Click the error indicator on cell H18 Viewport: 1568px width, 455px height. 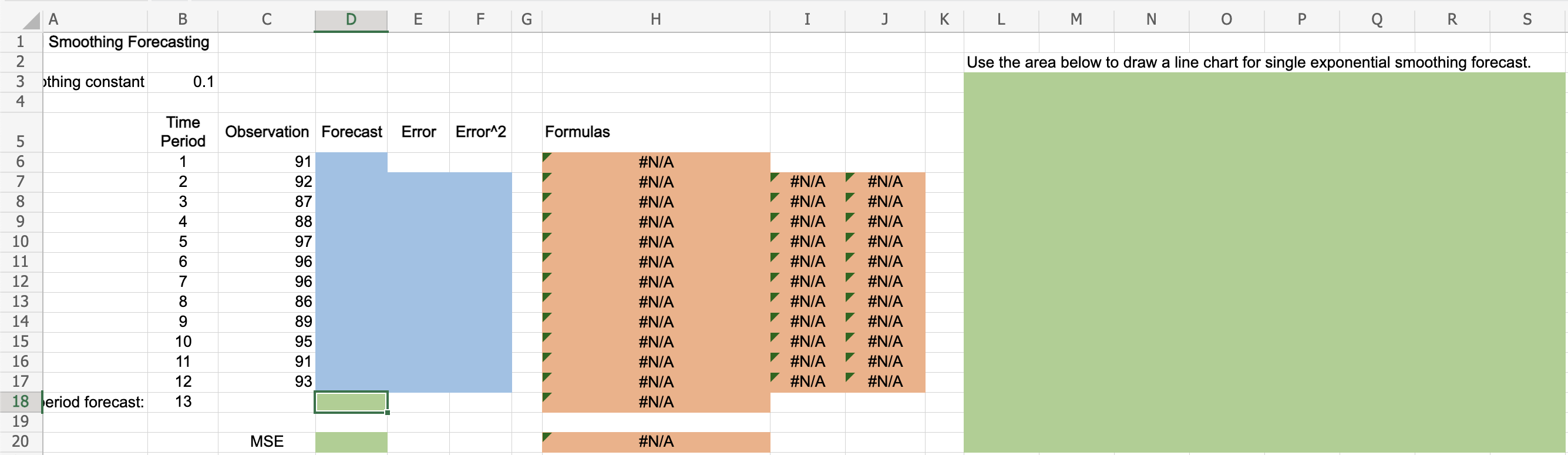(547, 397)
